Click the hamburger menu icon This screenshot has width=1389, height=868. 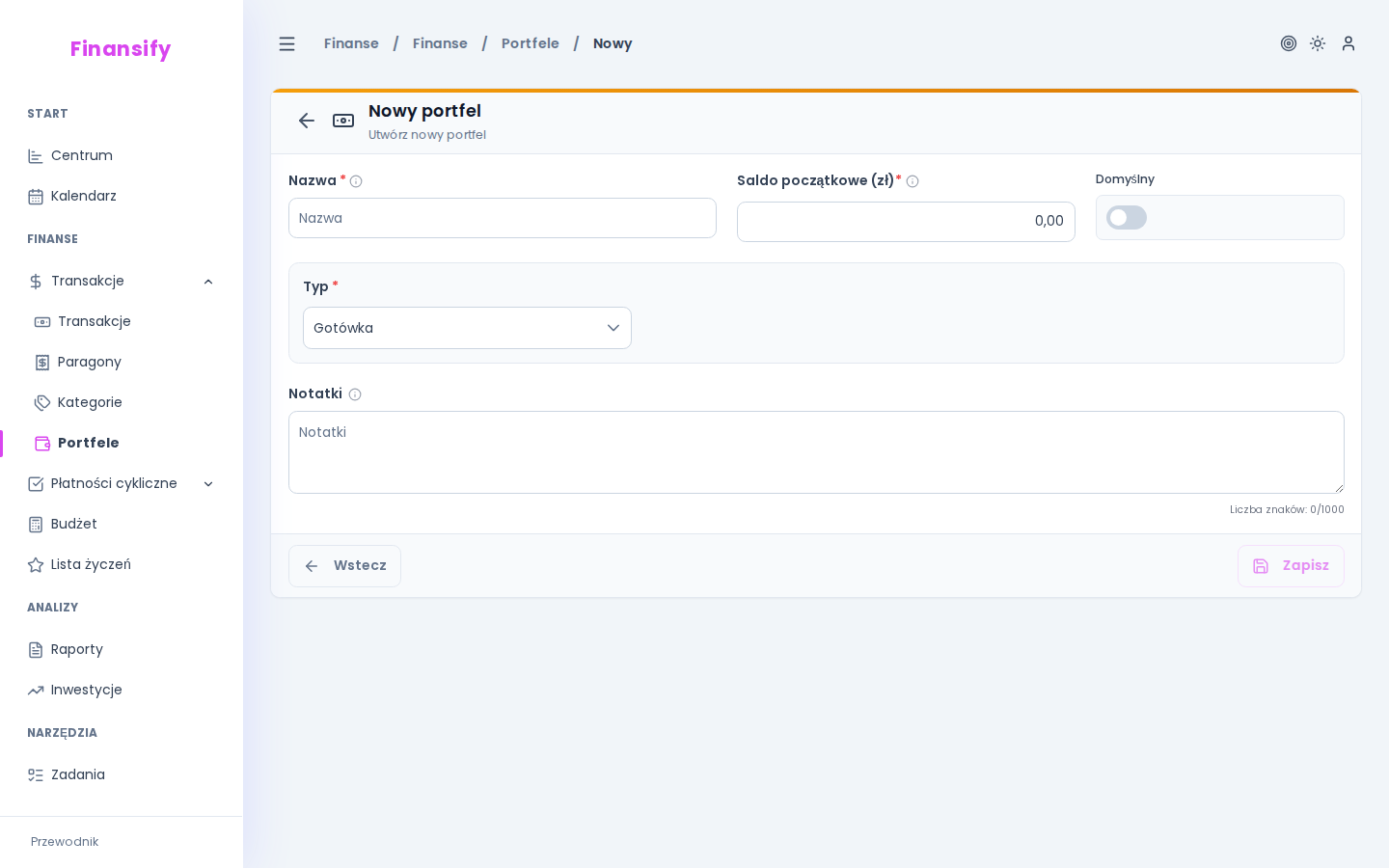(286, 43)
